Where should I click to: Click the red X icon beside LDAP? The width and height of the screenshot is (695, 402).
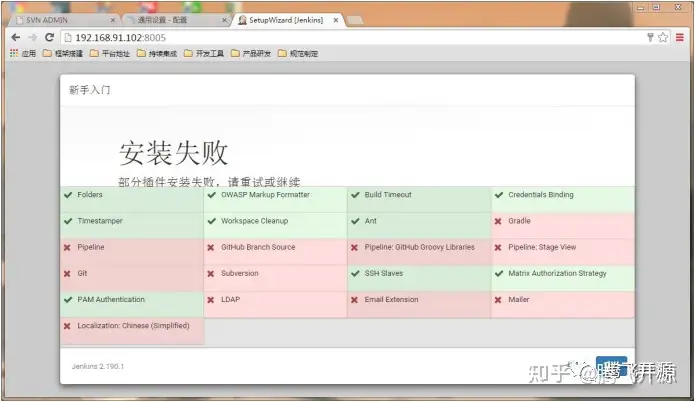click(x=211, y=300)
